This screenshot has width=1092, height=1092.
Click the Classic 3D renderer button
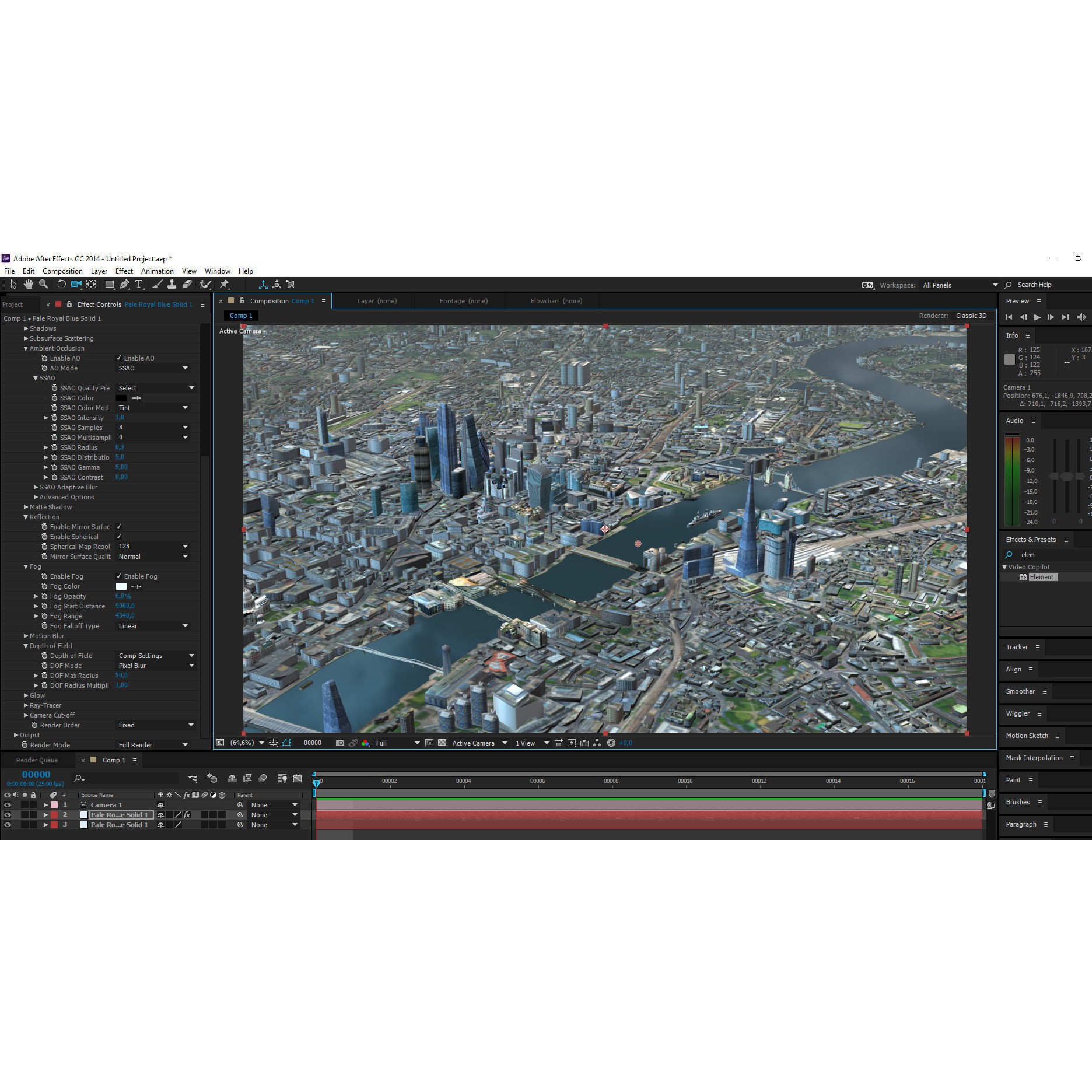(971, 316)
